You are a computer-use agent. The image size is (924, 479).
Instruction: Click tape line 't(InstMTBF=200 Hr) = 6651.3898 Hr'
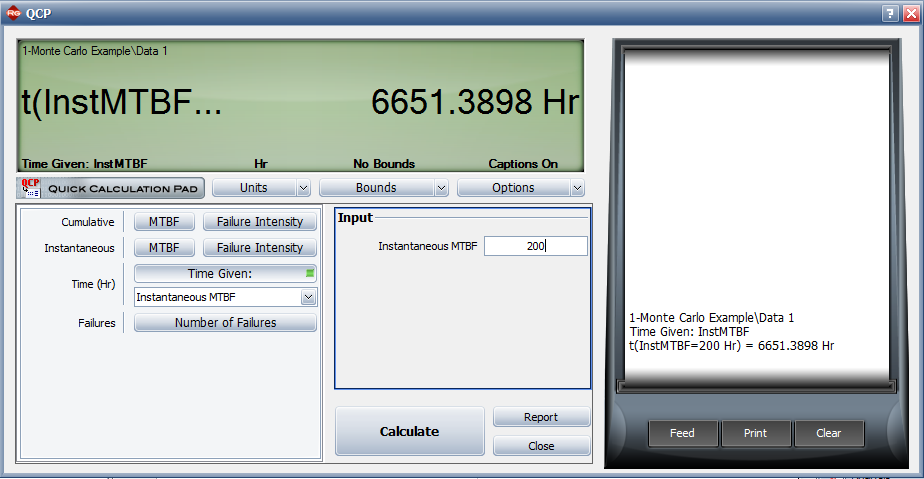coord(732,346)
